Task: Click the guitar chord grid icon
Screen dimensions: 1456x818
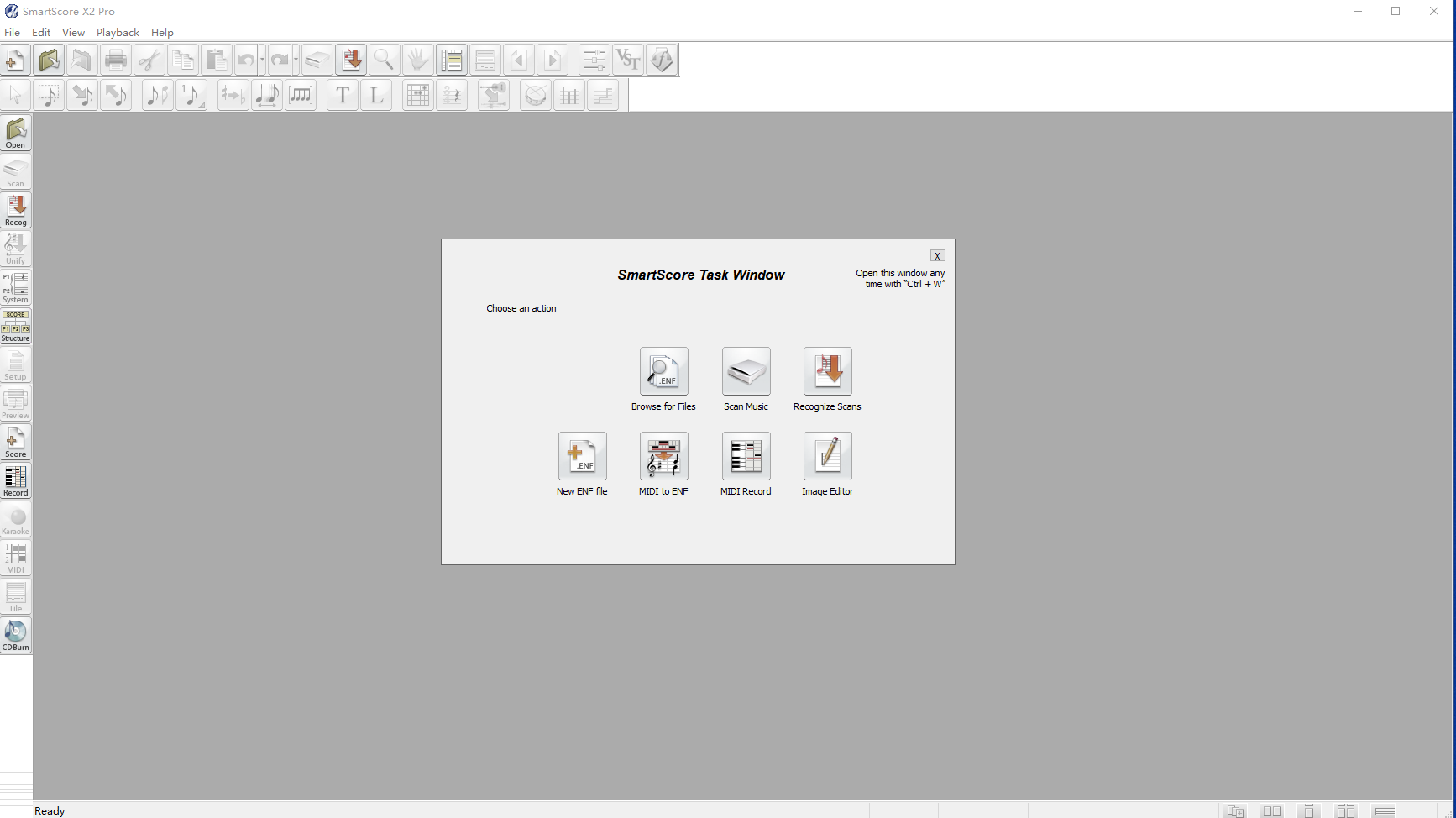Action: pyautogui.click(x=418, y=95)
